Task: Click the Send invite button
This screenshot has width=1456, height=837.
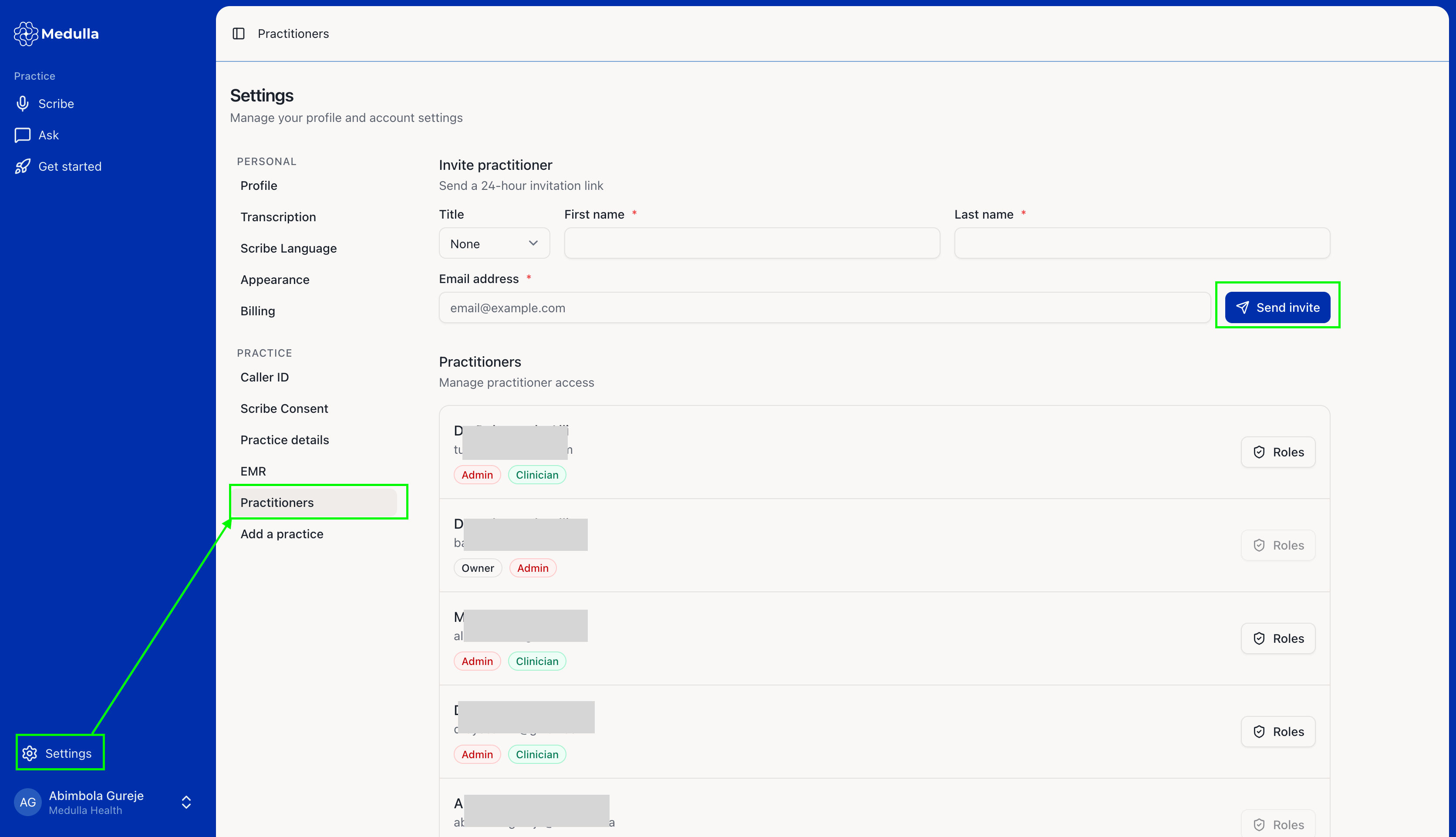Action: pos(1277,307)
